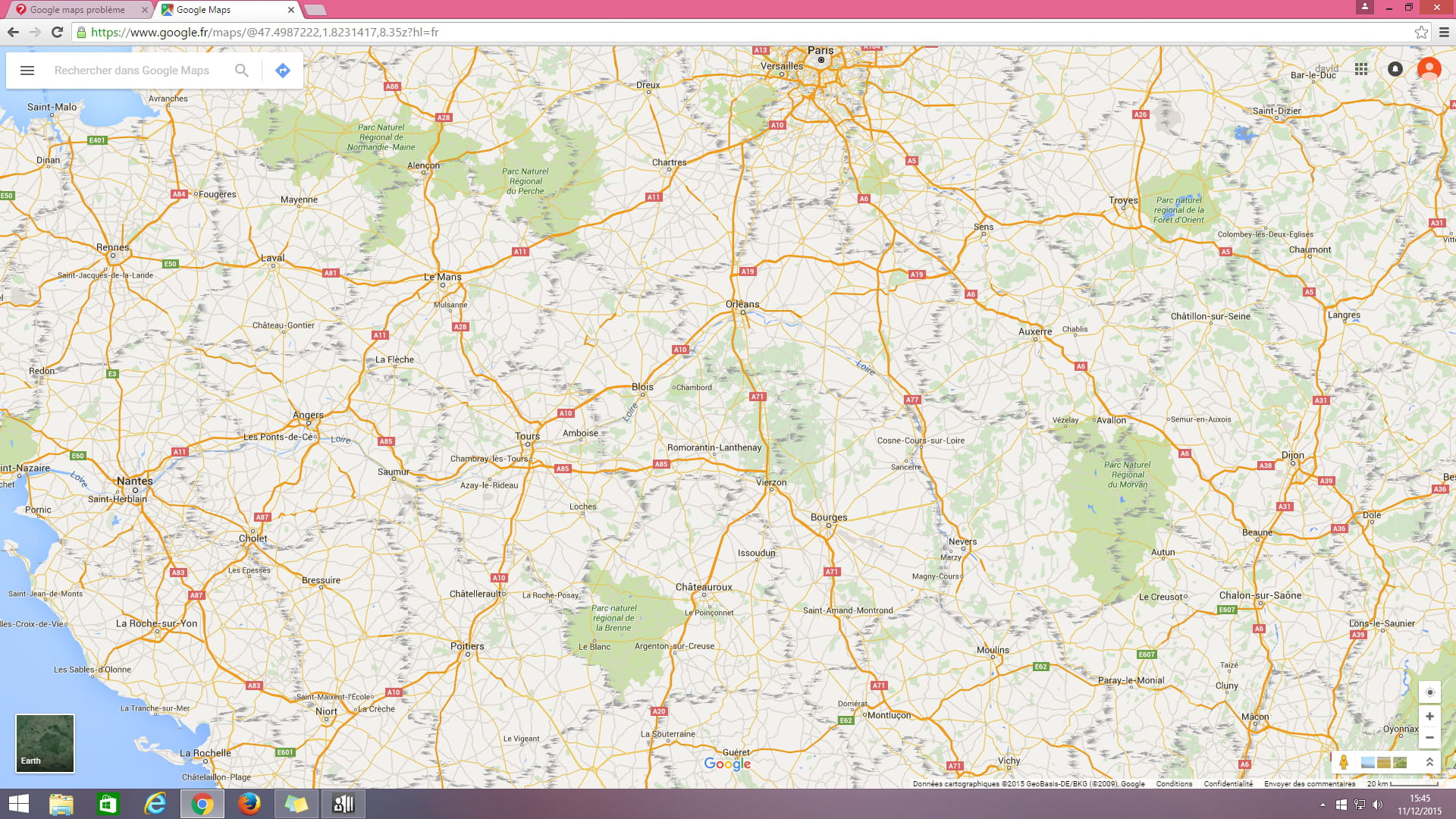Open directions with the blue arrow icon
Image resolution: width=1456 pixels, height=819 pixels.
[x=282, y=71]
